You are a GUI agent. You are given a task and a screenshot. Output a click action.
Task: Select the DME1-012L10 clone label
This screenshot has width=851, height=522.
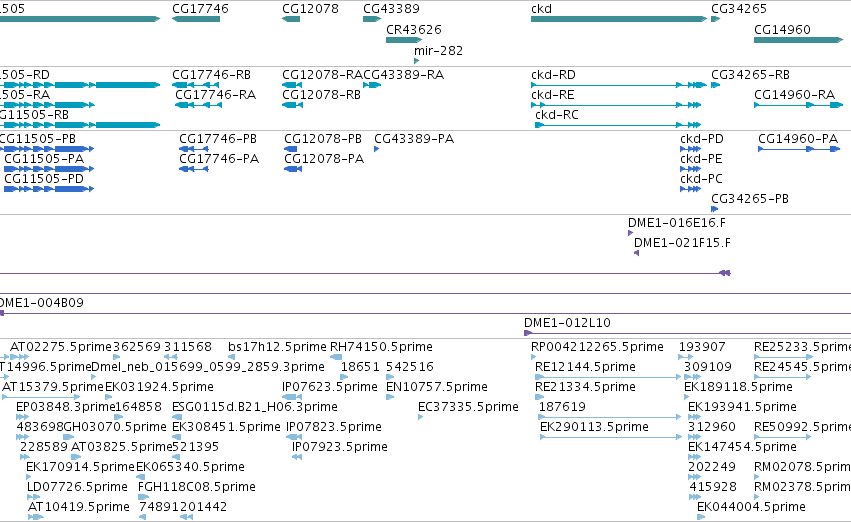[567, 323]
